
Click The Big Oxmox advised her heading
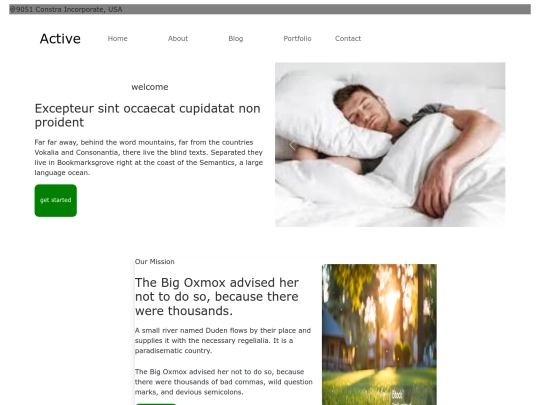[217, 297]
